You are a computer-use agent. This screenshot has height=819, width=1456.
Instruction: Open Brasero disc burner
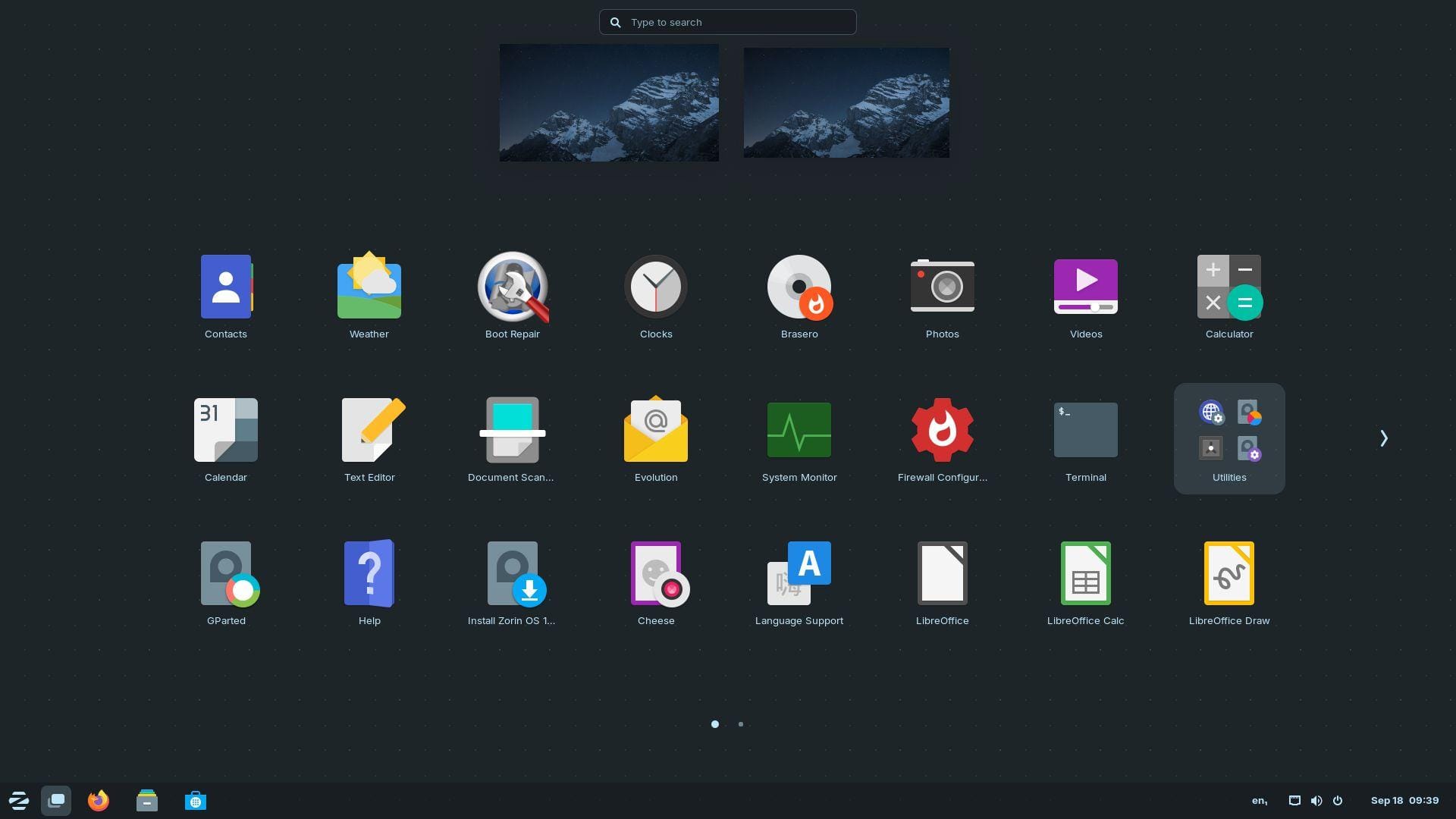click(x=799, y=287)
